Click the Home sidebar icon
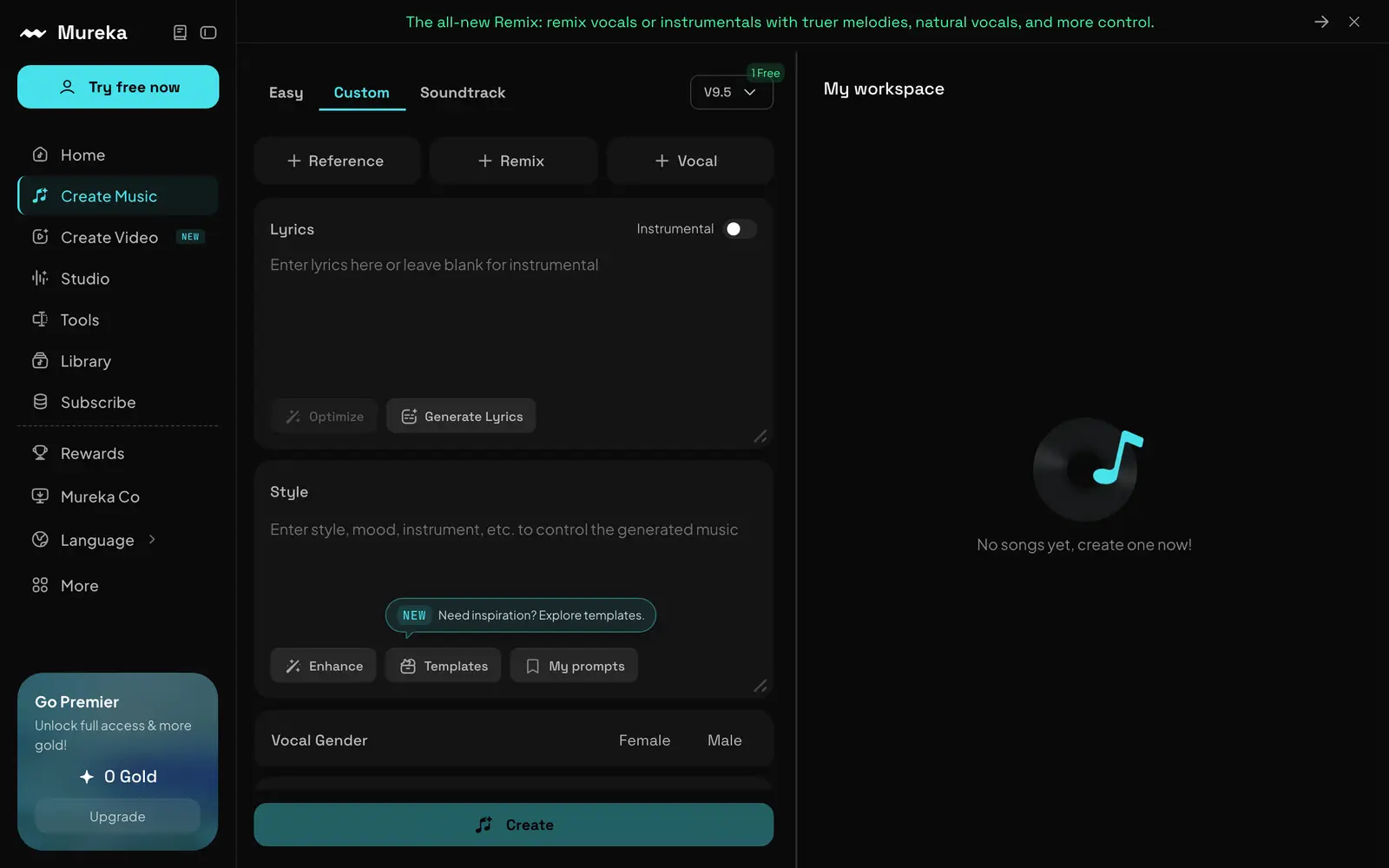This screenshot has height=868, width=1389. [40, 155]
